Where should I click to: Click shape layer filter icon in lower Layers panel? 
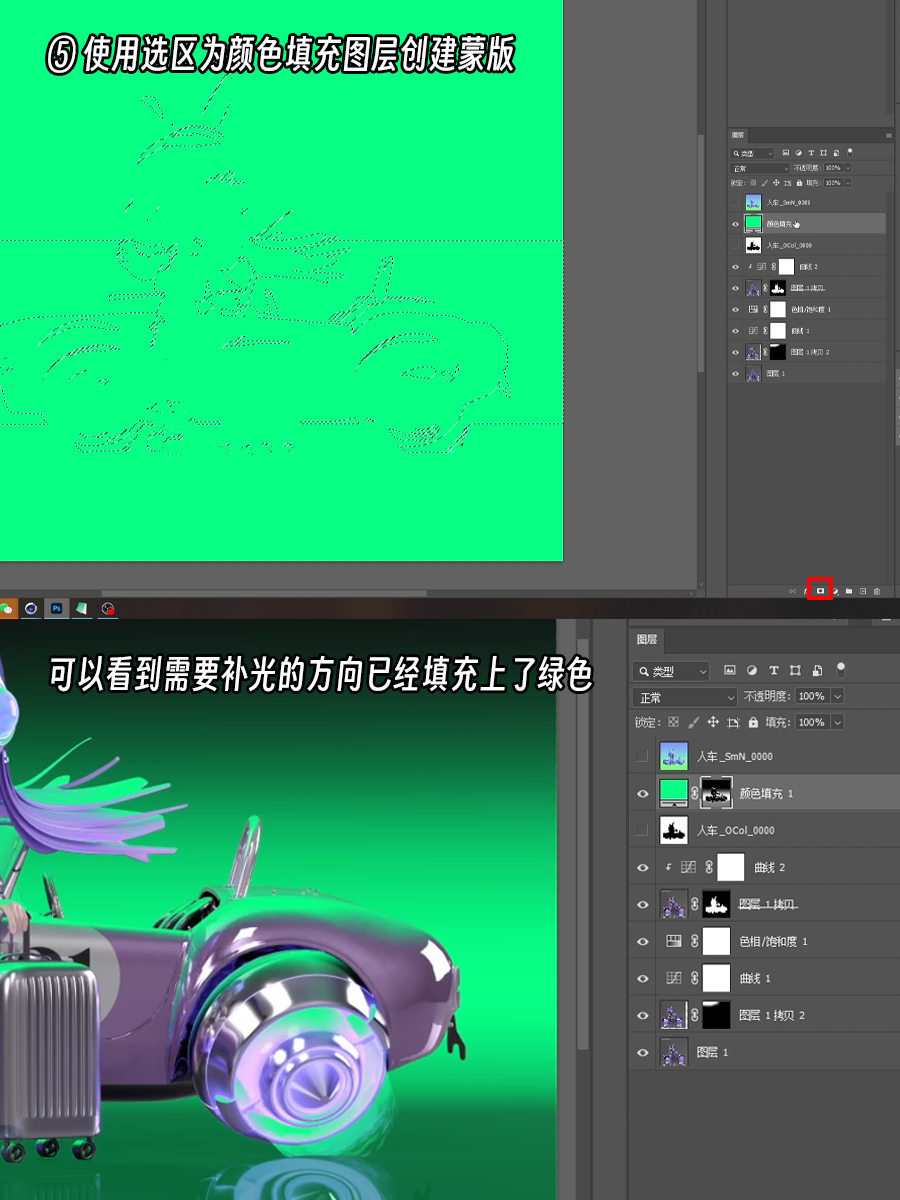pos(795,670)
